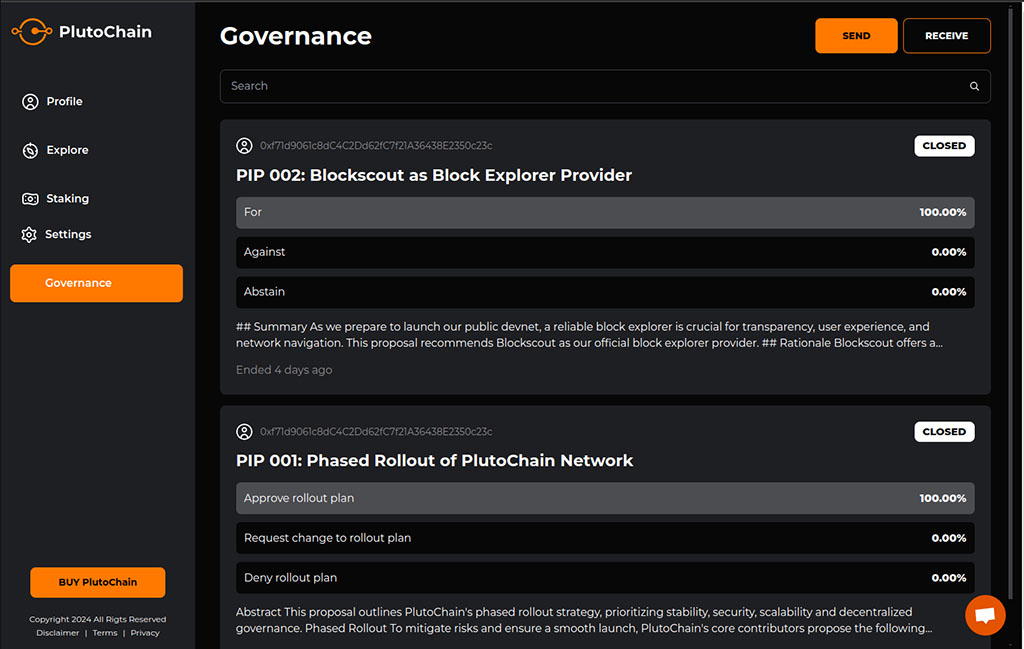Click the PIP 001 author avatar icon
The height and width of the screenshot is (649, 1024).
click(244, 432)
